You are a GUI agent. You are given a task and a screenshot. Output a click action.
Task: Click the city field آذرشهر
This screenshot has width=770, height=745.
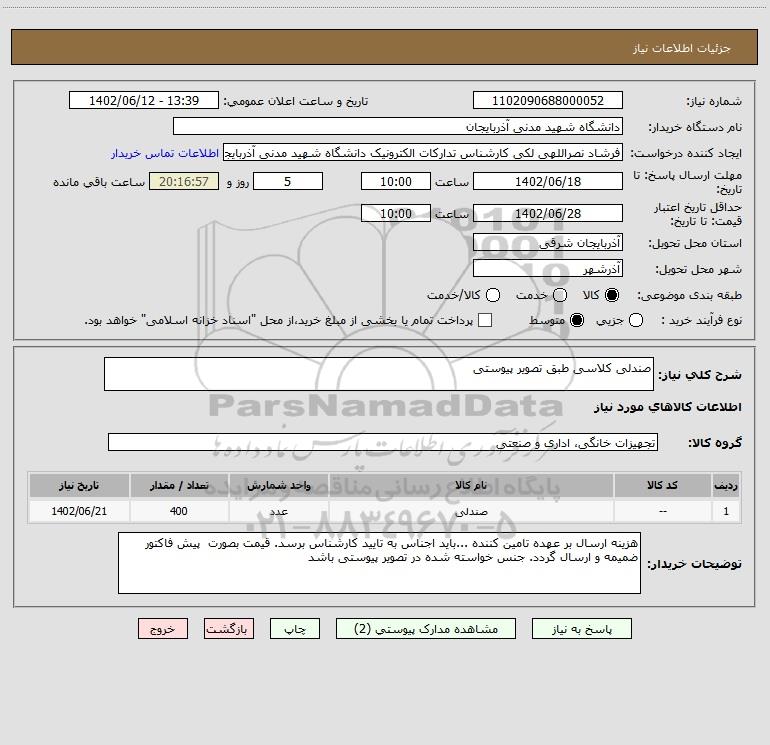[x=548, y=268]
